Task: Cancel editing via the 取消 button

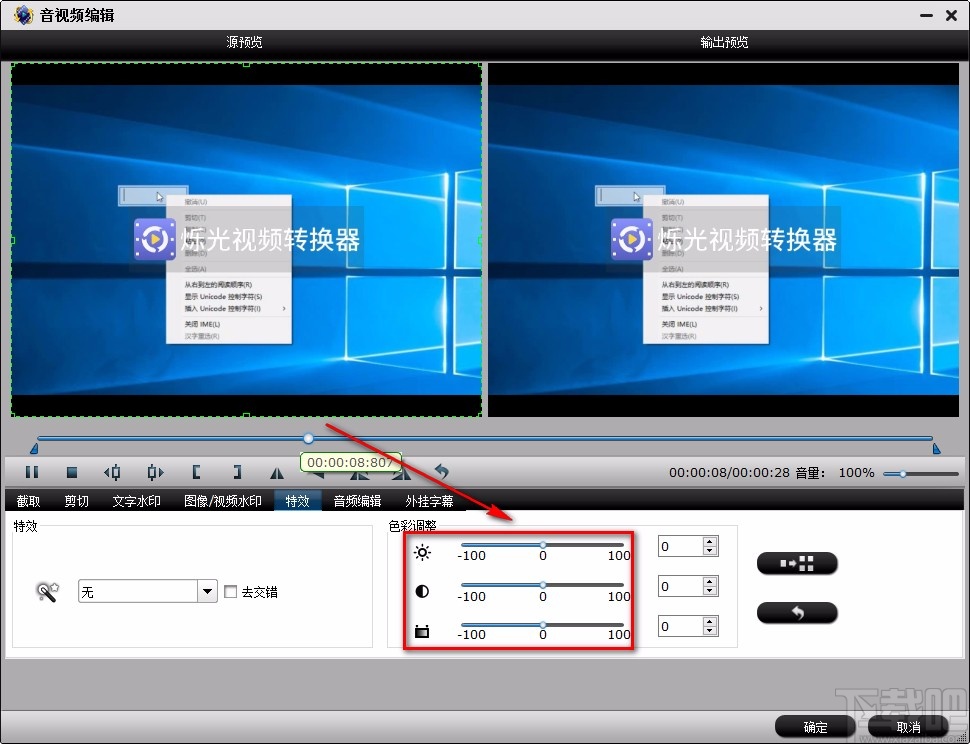Action: pyautogui.click(x=909, y=727)
